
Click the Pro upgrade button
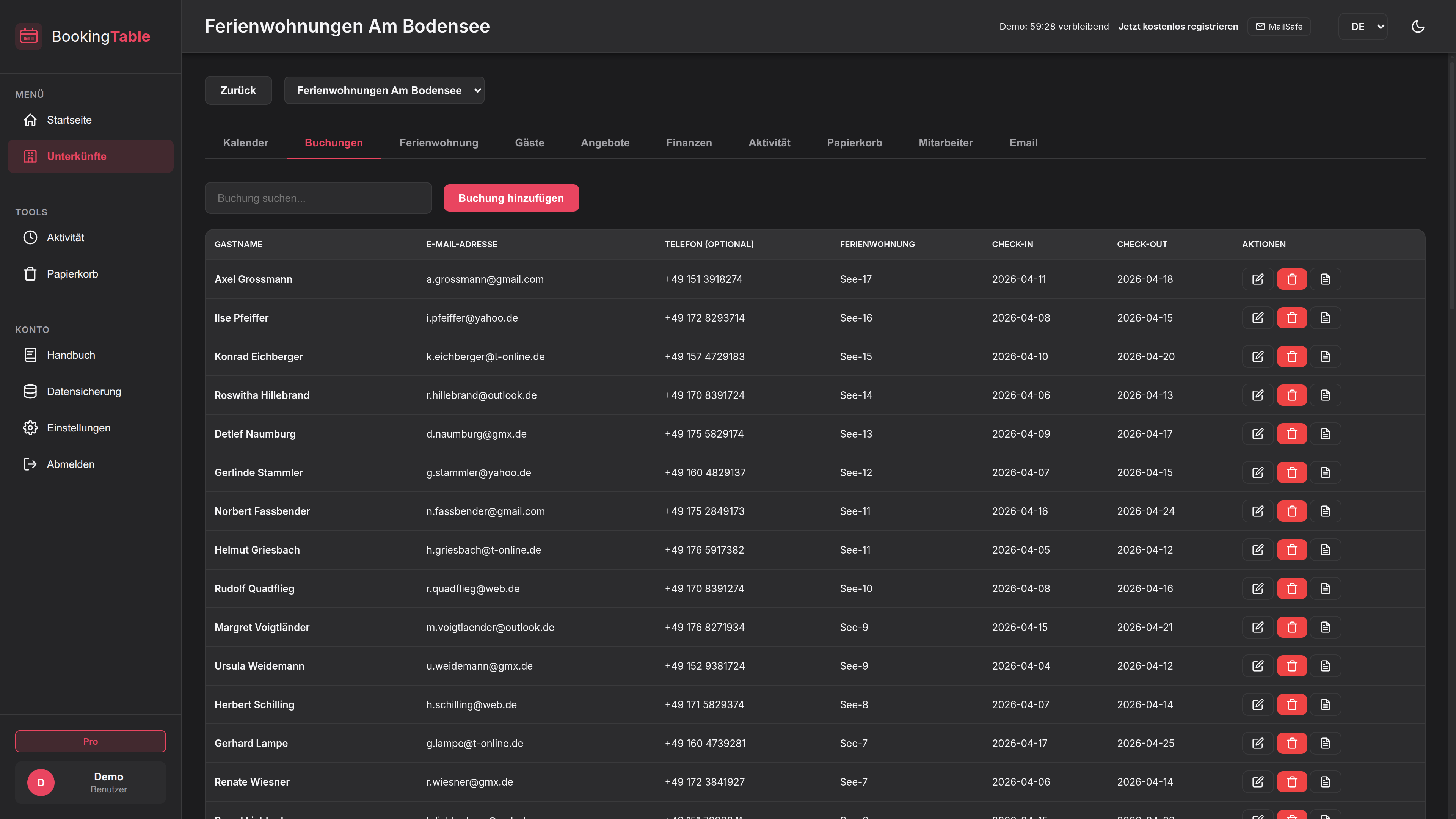point(91,741)
